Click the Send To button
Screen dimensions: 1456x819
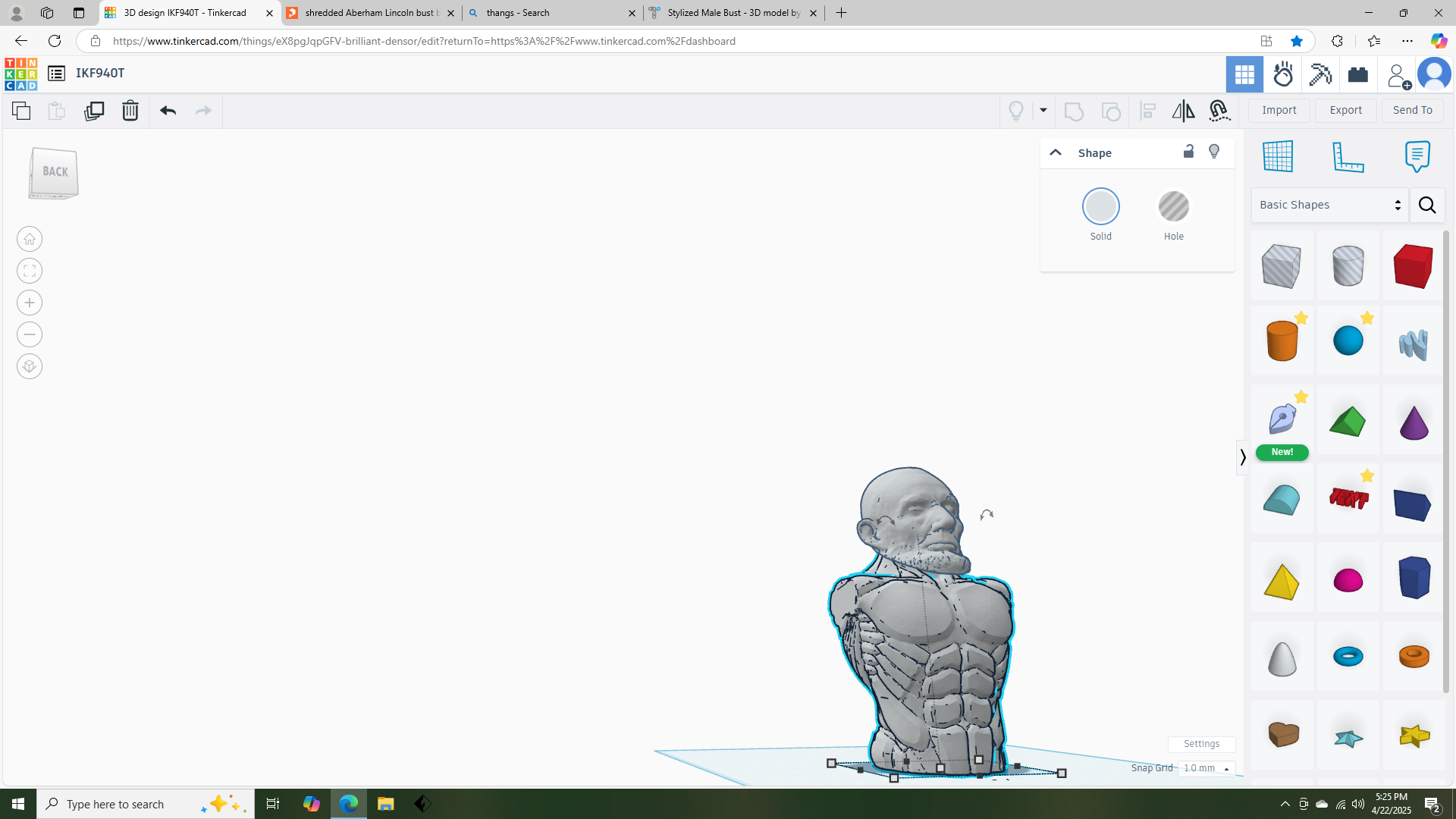pyautogui.click(x=1413, y=111)
